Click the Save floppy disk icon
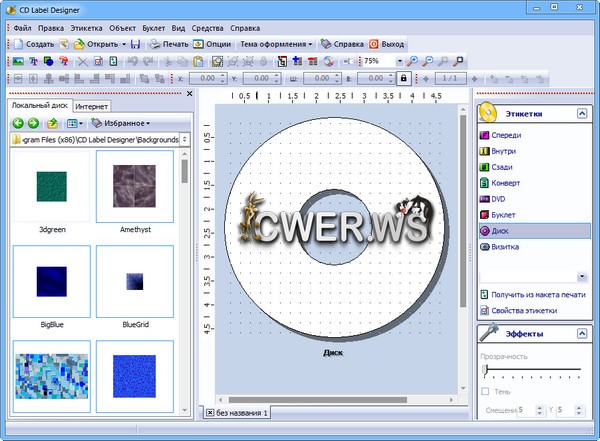 point(137,44)
